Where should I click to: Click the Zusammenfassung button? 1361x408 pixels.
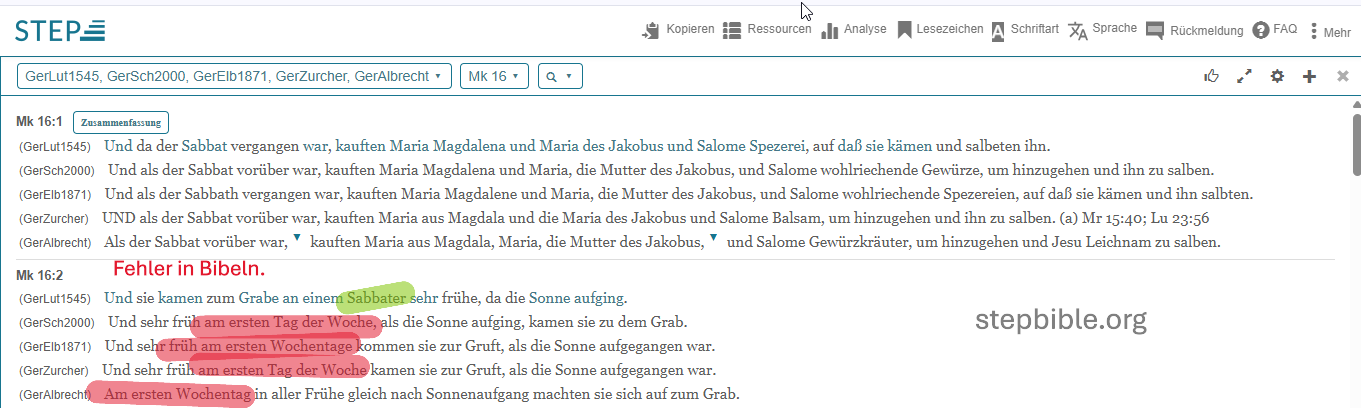tap(121, 122)
